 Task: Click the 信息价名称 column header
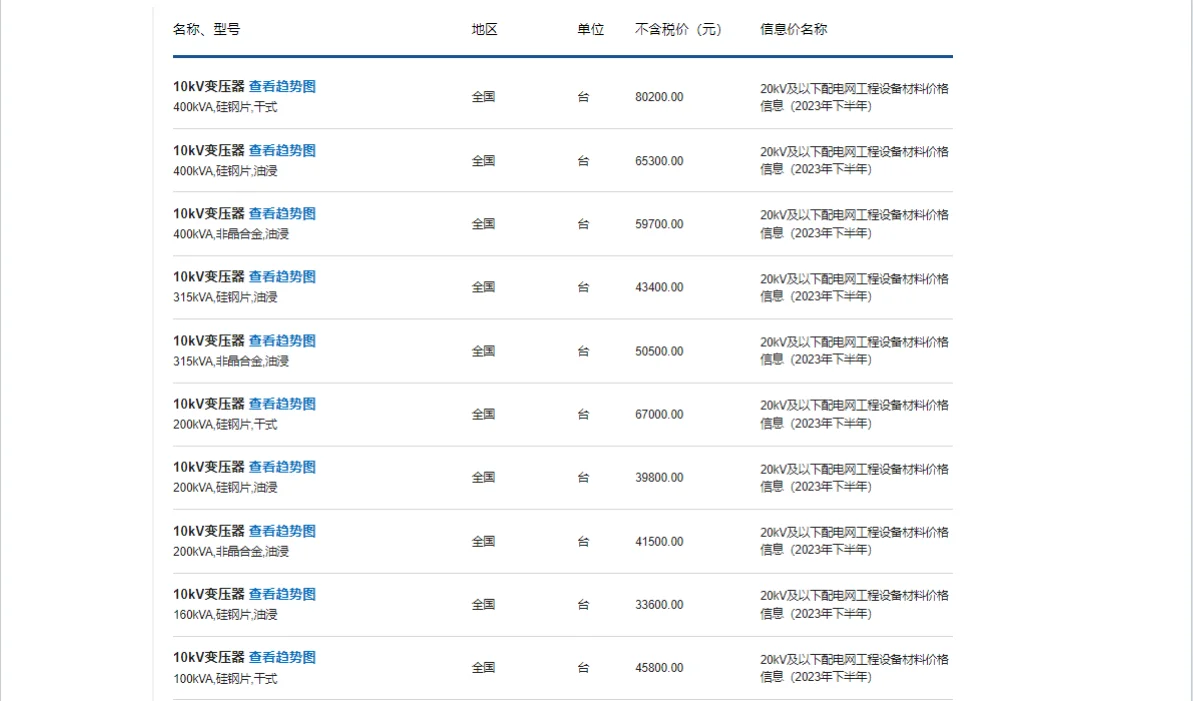point(793,29)
